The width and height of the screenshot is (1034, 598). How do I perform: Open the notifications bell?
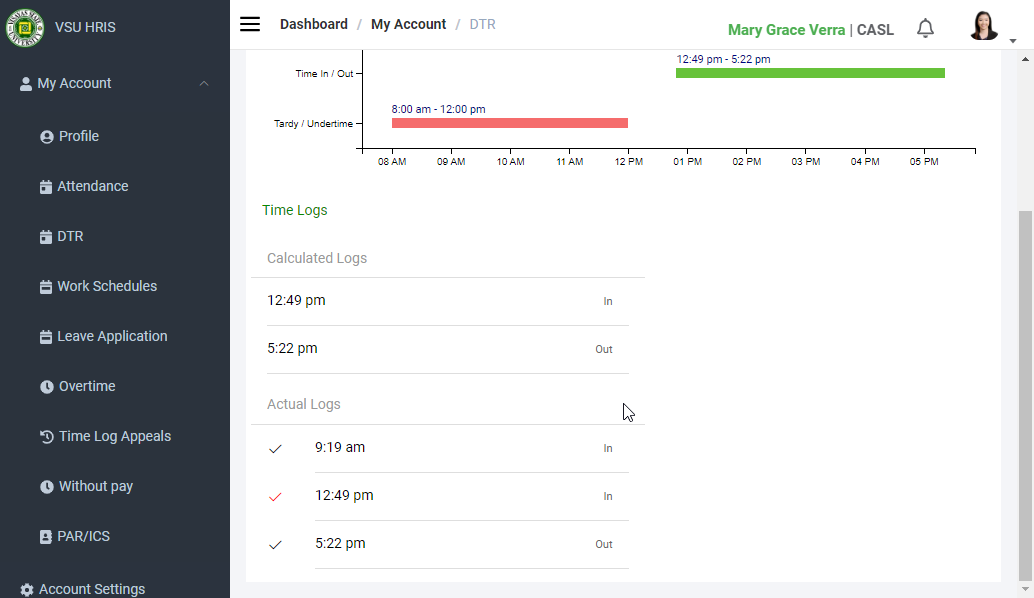click(x=925, y=29)
